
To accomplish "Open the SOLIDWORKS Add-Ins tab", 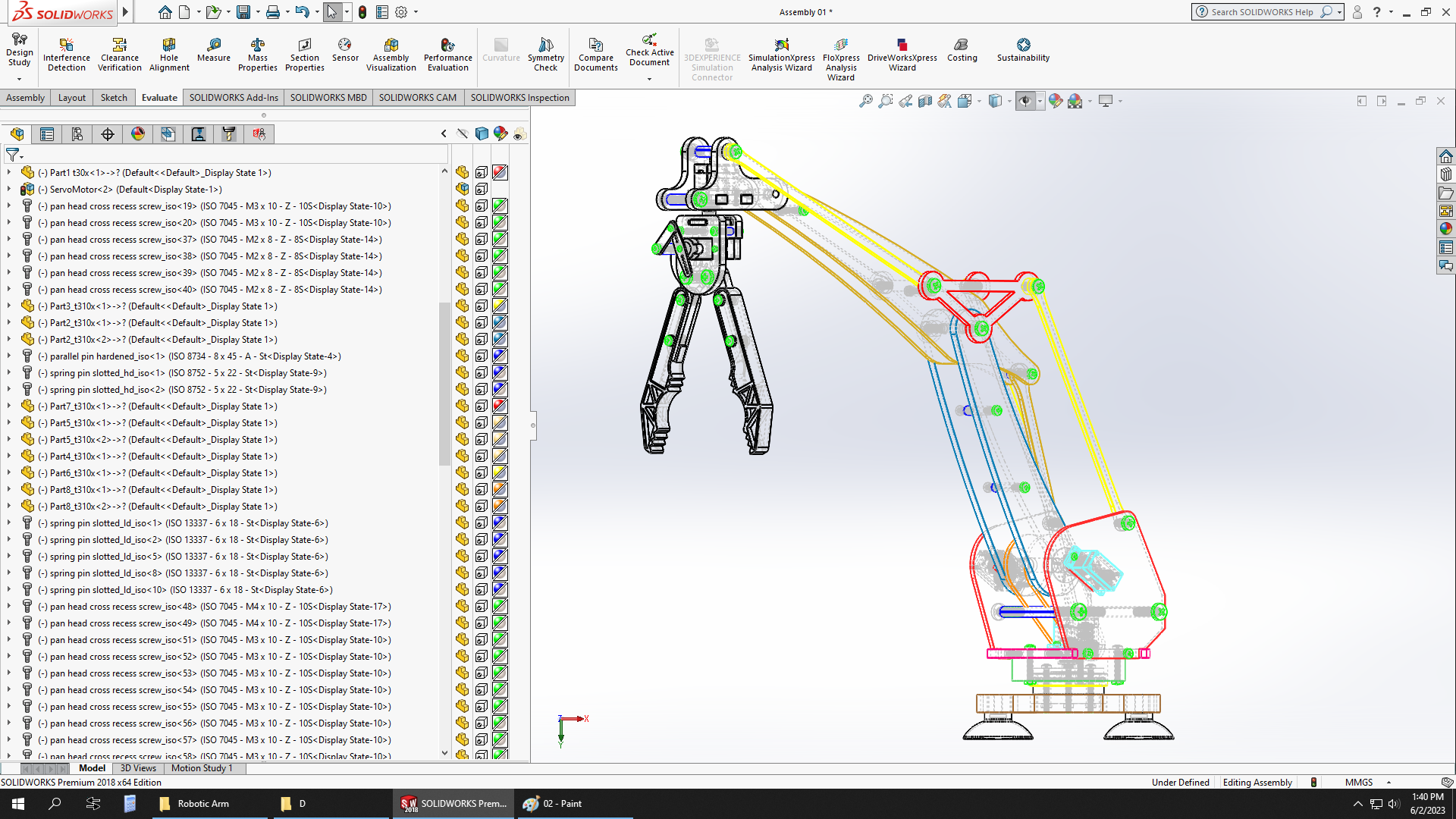I will [x=234, y=98].
